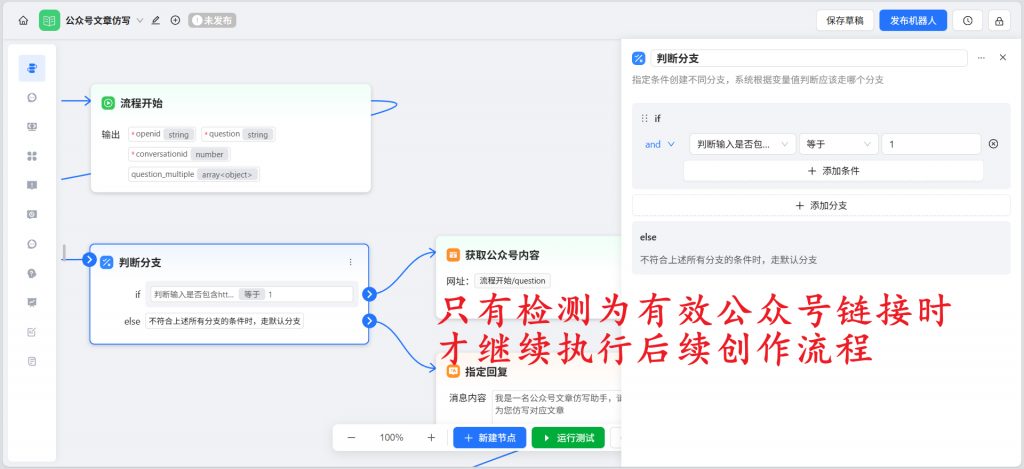Click 添加条件 to add condition
The image size is (1024, 469).
click(x=833, y=171)
